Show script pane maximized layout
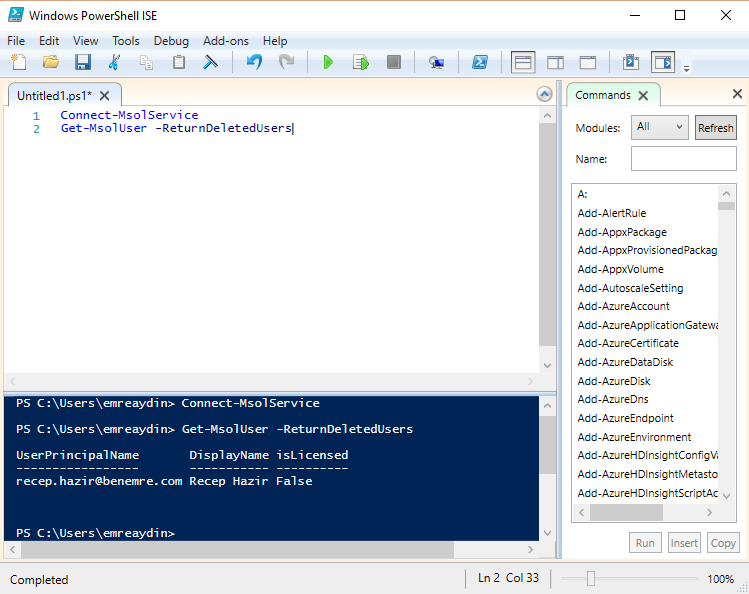The image size is (749, 594). coord(588,62)
